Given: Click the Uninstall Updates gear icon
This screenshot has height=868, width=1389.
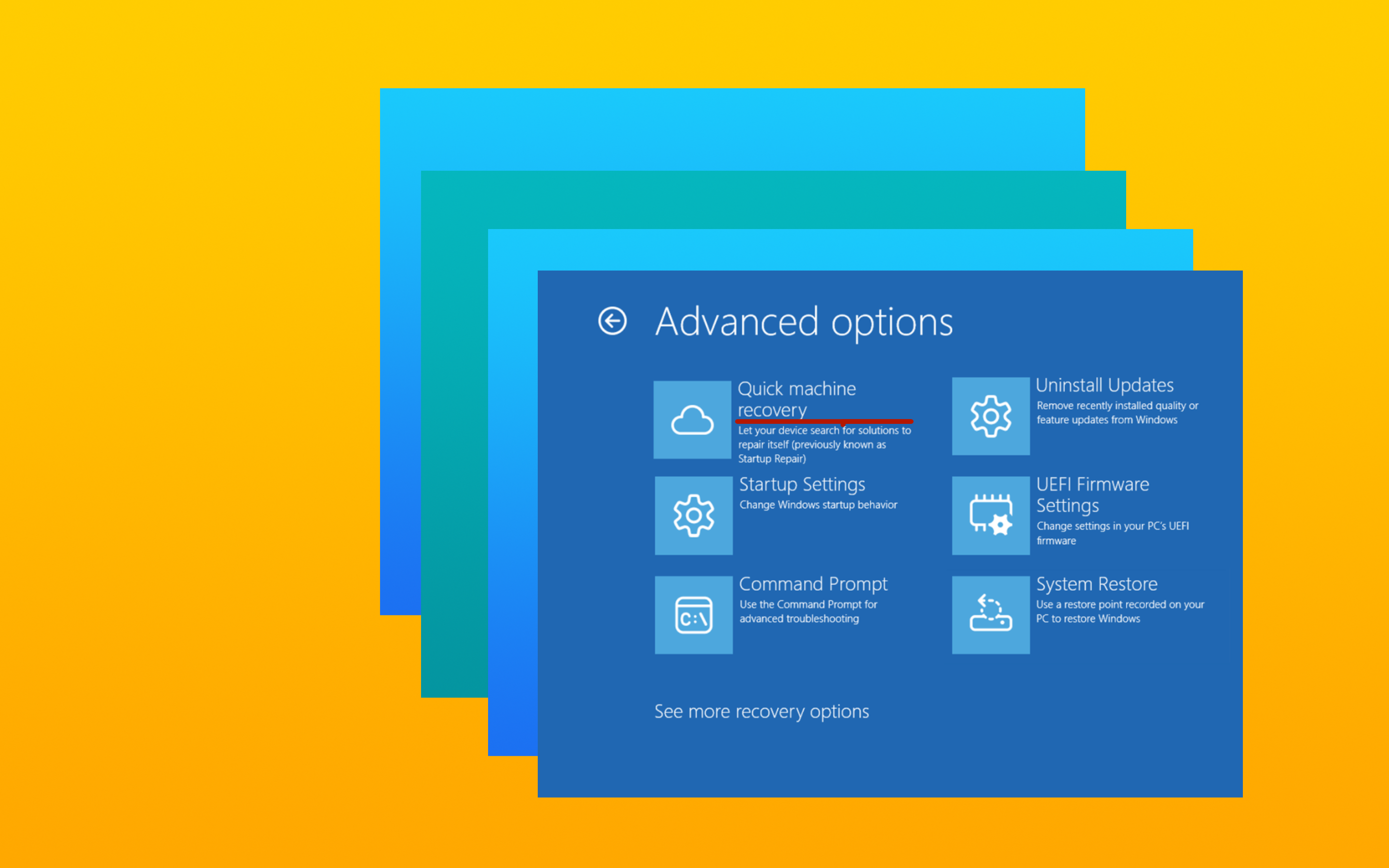Looking at the screenshot, I should (x=991, y=416).
